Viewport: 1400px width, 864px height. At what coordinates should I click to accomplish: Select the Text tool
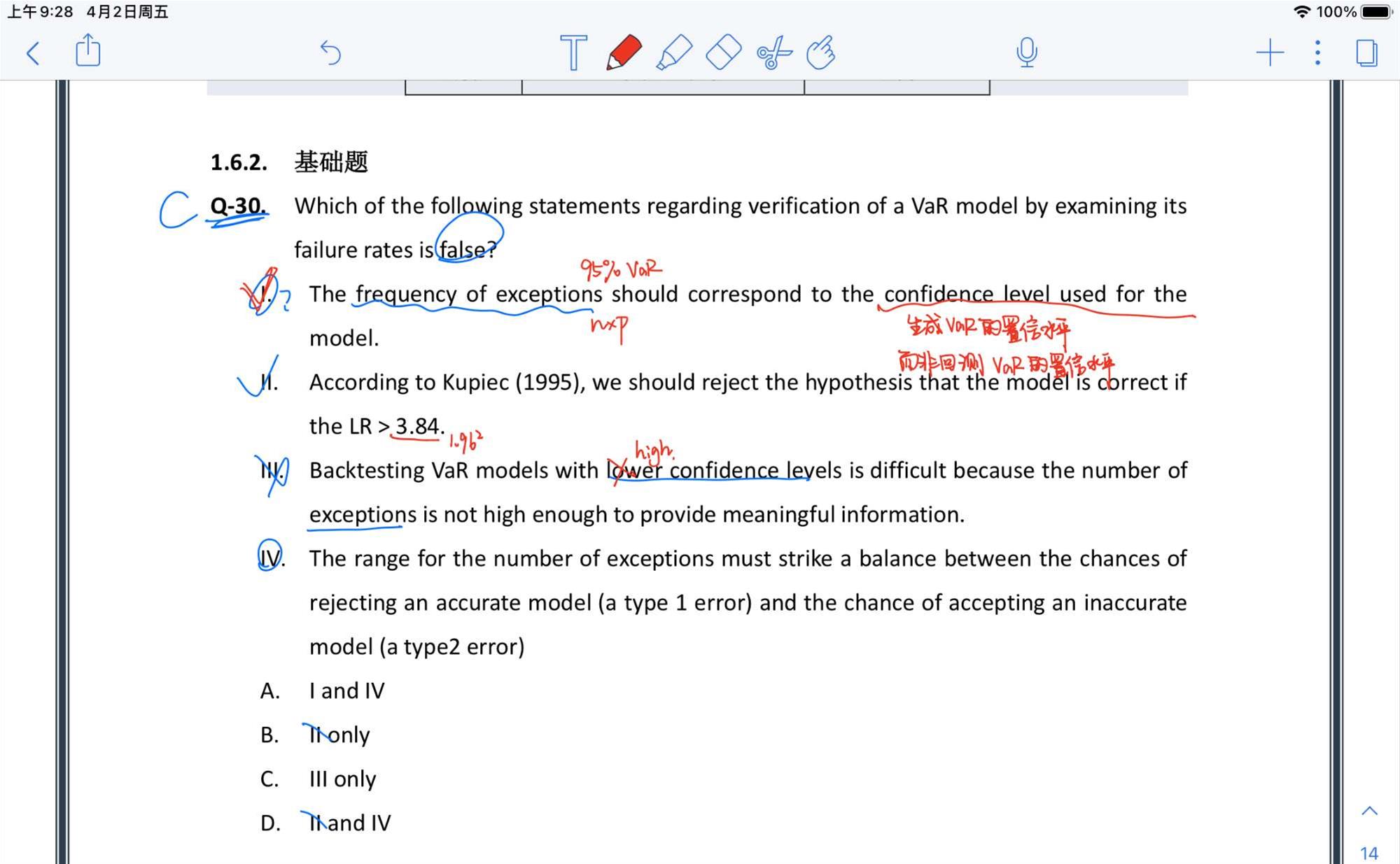coord(573,52)
